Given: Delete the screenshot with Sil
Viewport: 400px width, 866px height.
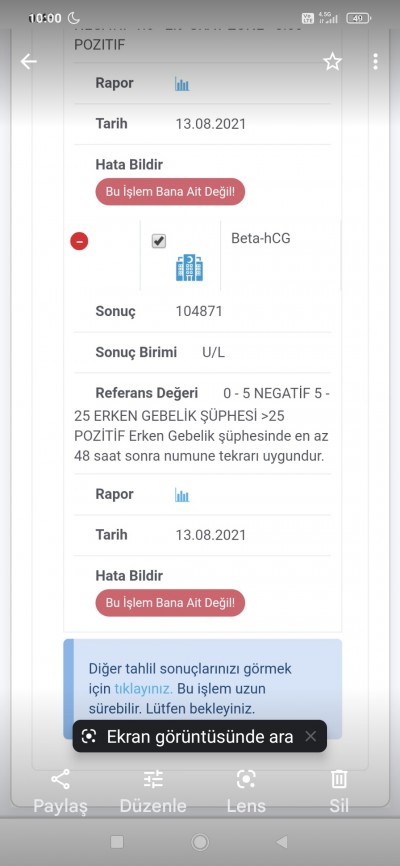Looking at the screenshot, I should [x=339, y=791].
